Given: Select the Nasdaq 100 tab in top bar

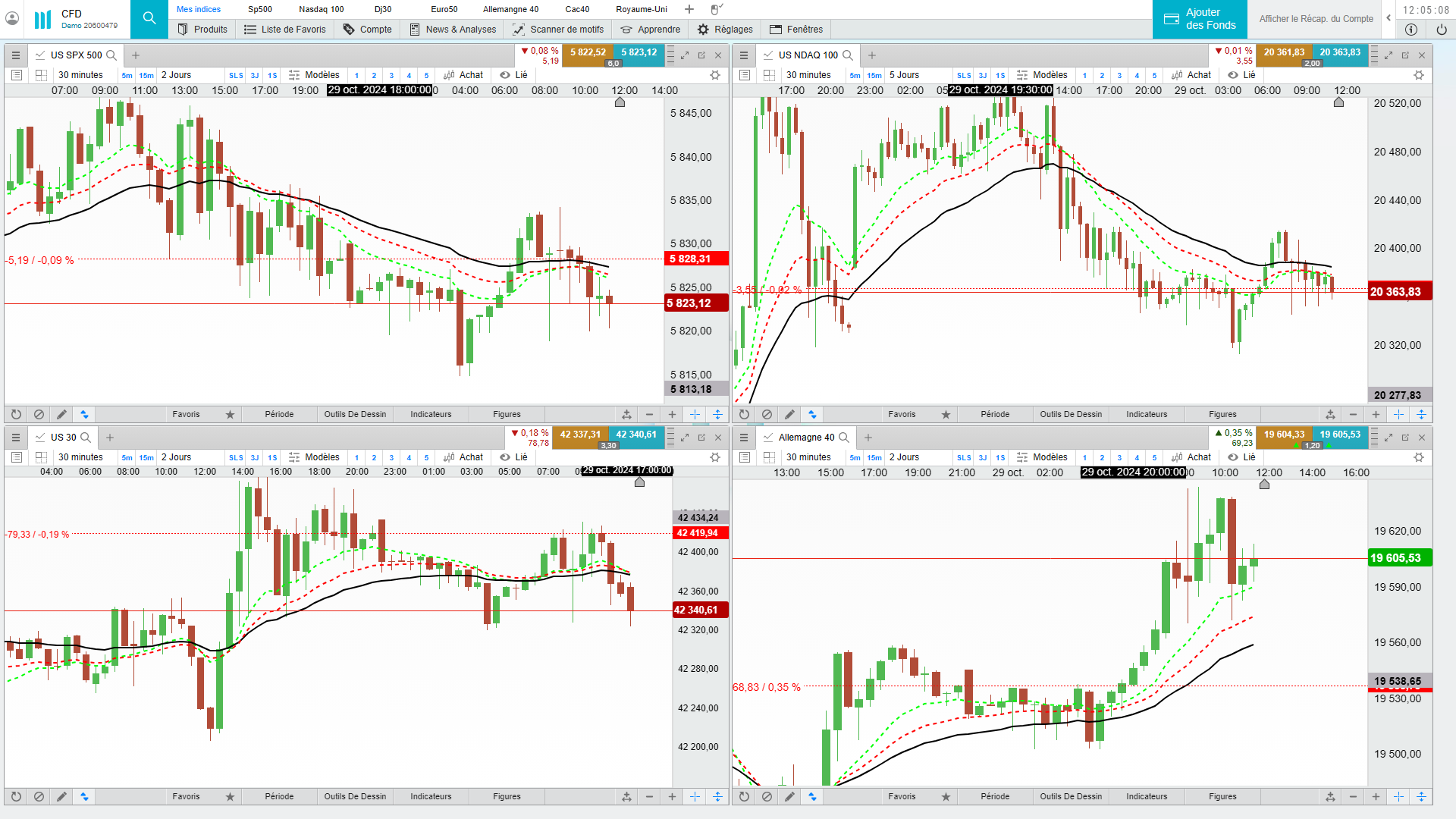Looking at the screenshot, I should (x=321, y=9).
